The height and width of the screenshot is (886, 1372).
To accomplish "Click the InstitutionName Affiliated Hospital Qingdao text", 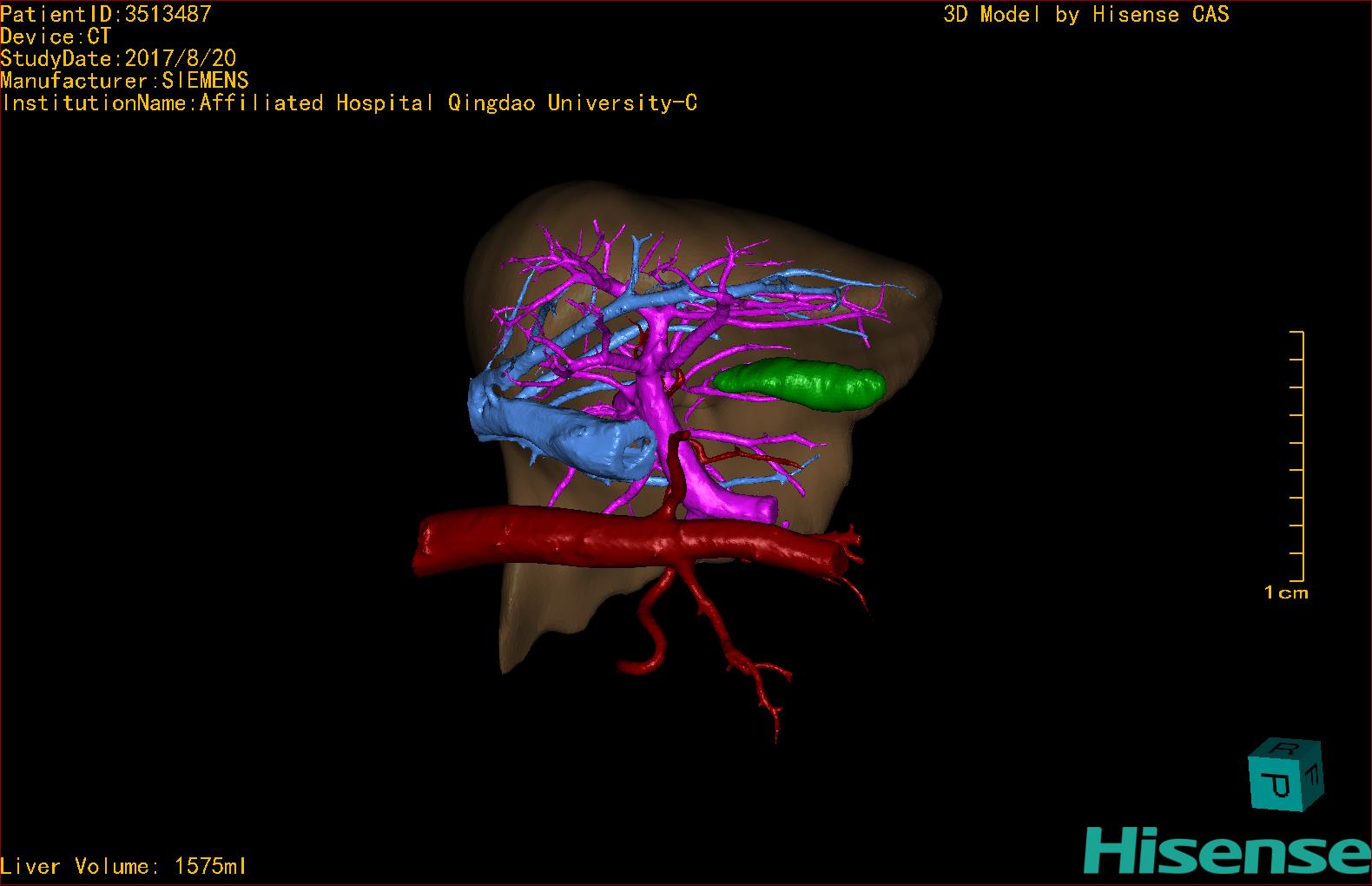I will (349, 103).
